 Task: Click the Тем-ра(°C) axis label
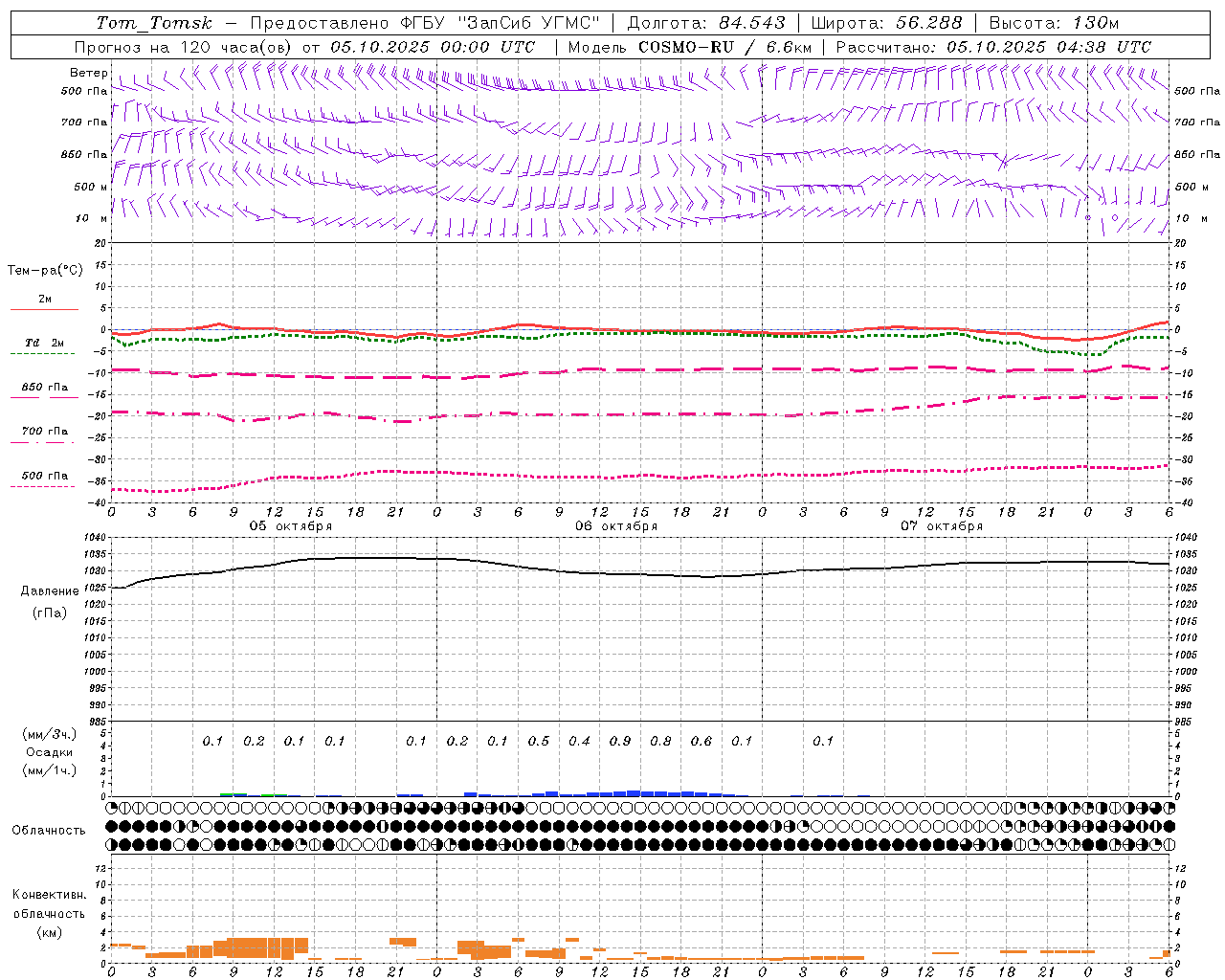tap(45, 270)
